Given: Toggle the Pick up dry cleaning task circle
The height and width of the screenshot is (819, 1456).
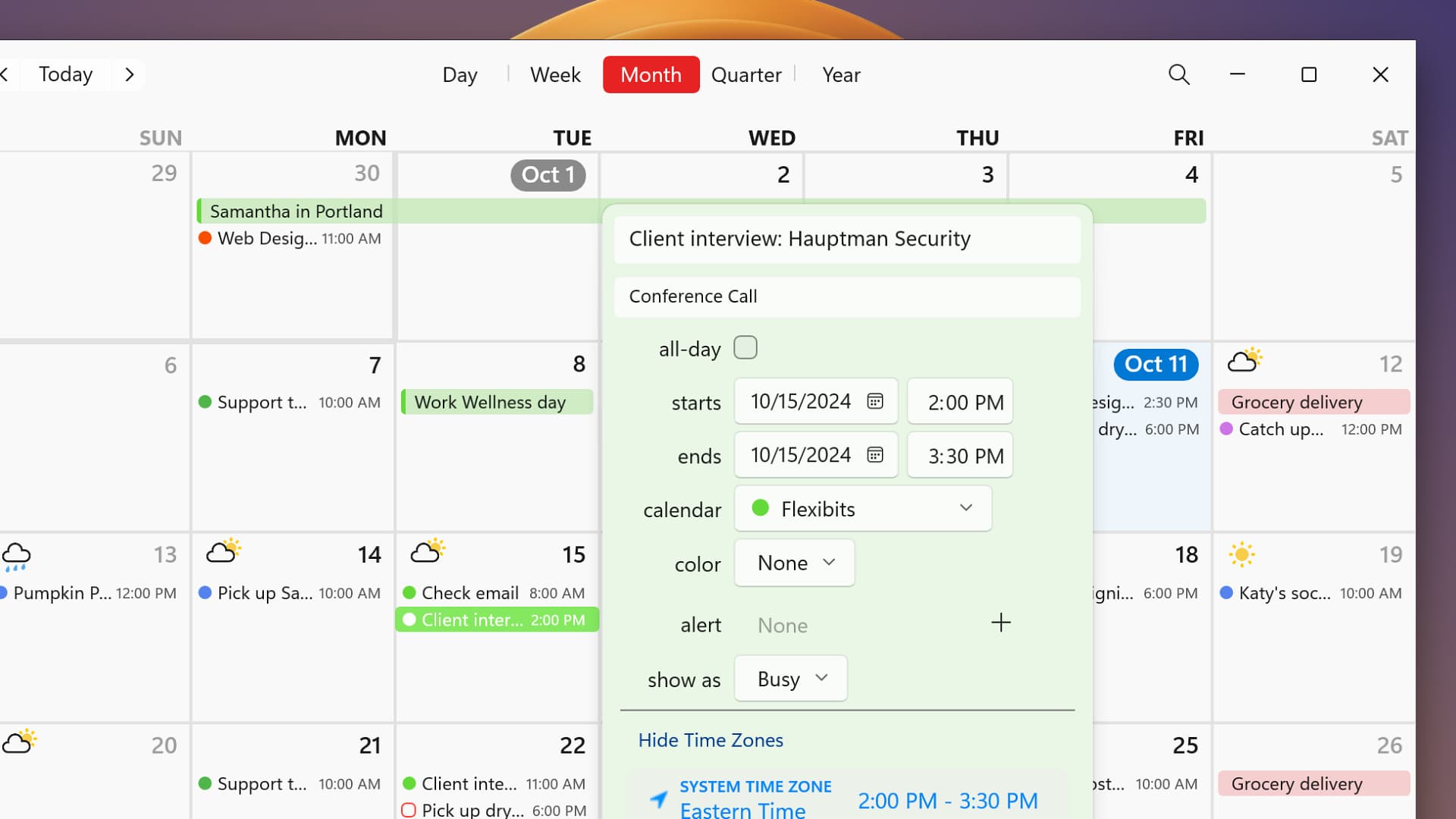Looking at the screenshot, I should coord(409,810).
